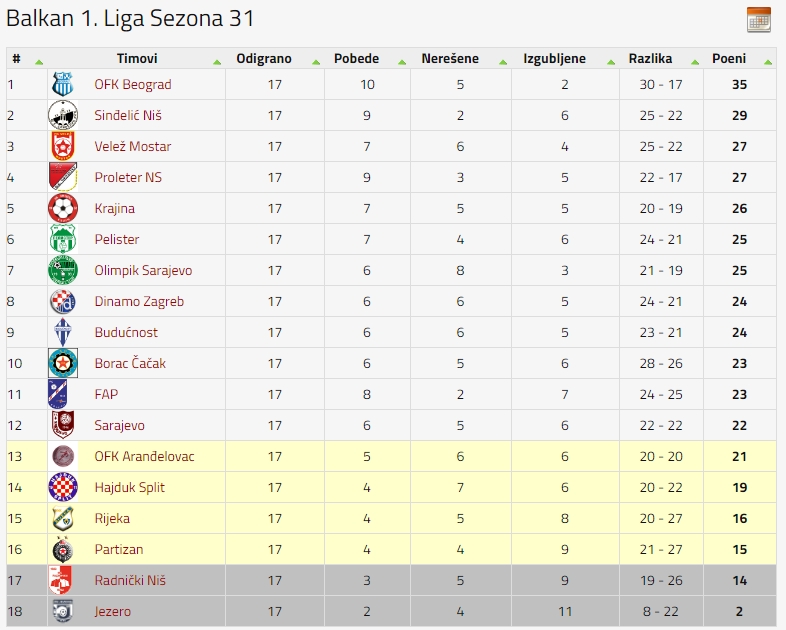Screen dimensions: 786x630
Task: Sort table by Razlika arrow
Action: (x=695, y=62)
